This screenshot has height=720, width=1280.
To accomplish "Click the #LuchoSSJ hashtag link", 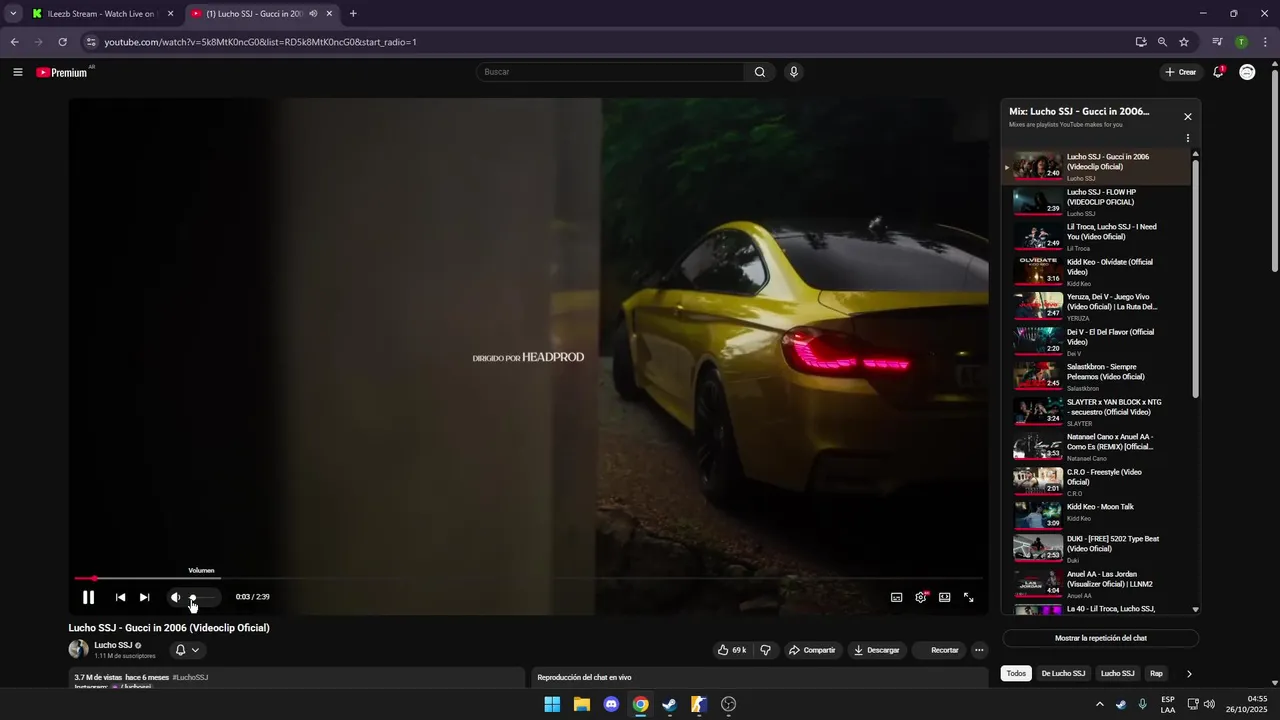I will tap(190, 678).
